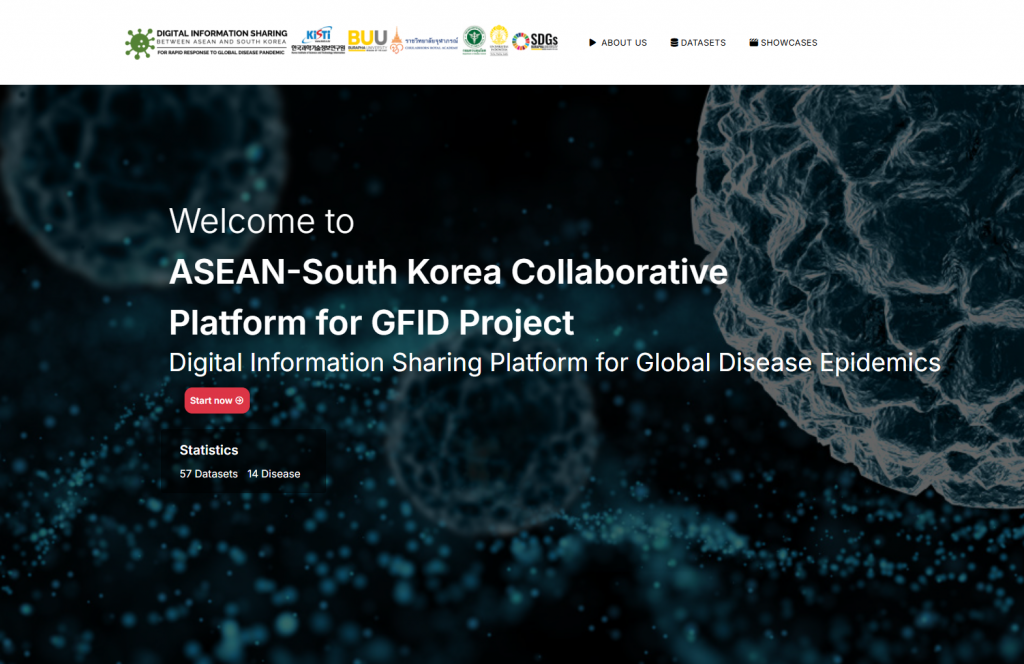Click the ASEAN-South Korea Collaborative heading line
Image resolution: width=1024 pixels, height=664 pixels.
coord(448,272)
